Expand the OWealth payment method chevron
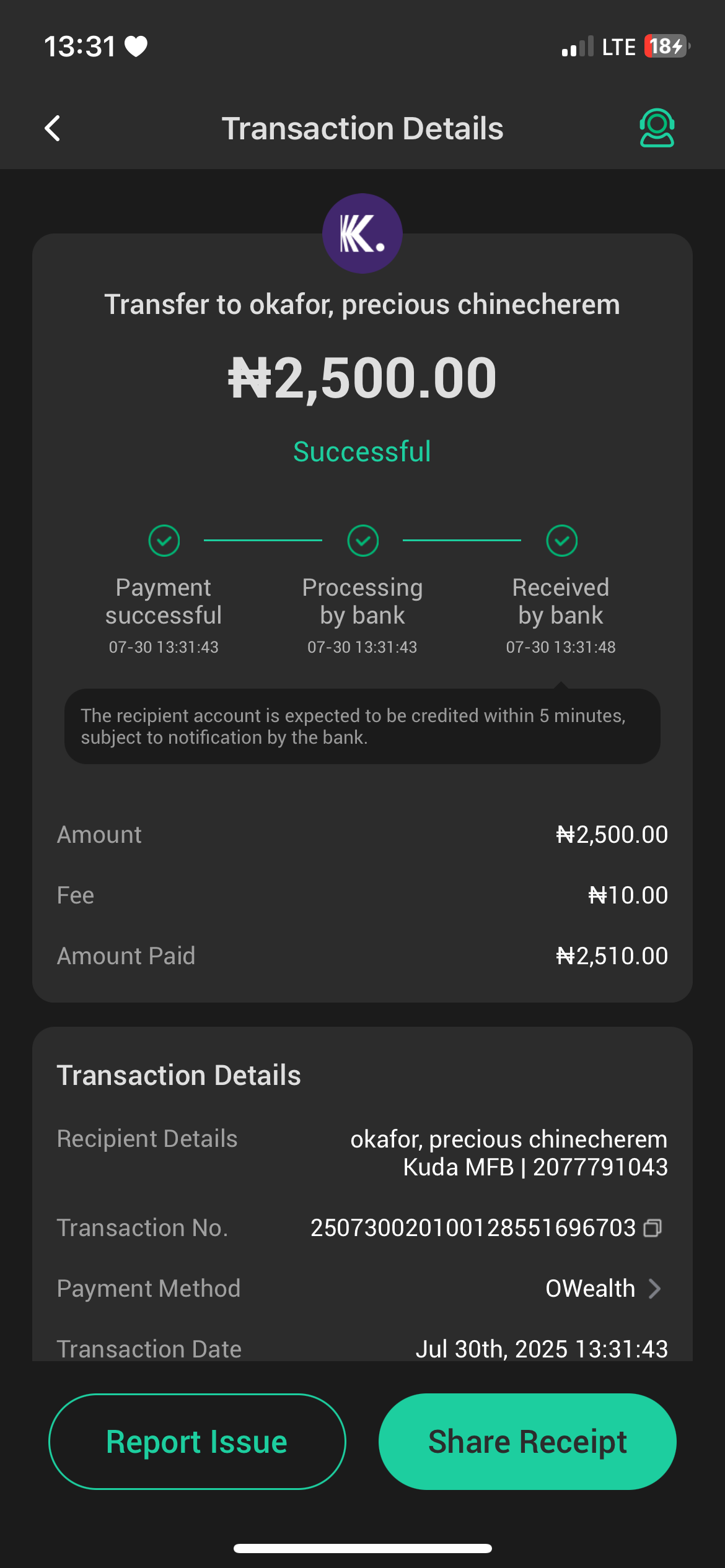725x1568 pixels. 654,1289
